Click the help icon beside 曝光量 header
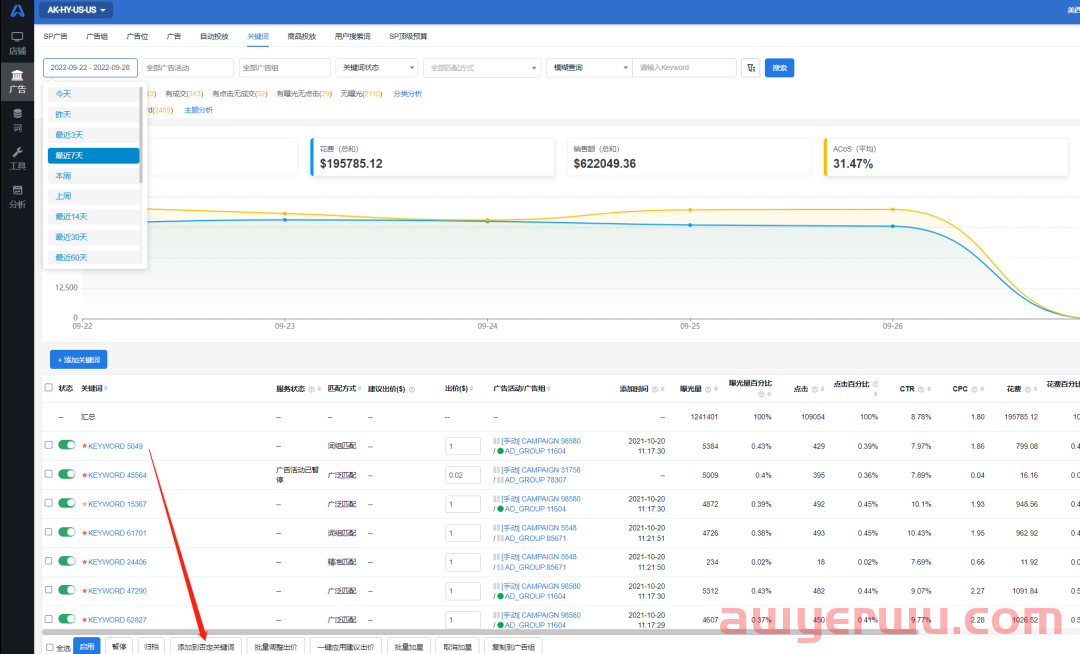Screen dimensions: 1080x654 pyautogui.click(x=709, y=390)
